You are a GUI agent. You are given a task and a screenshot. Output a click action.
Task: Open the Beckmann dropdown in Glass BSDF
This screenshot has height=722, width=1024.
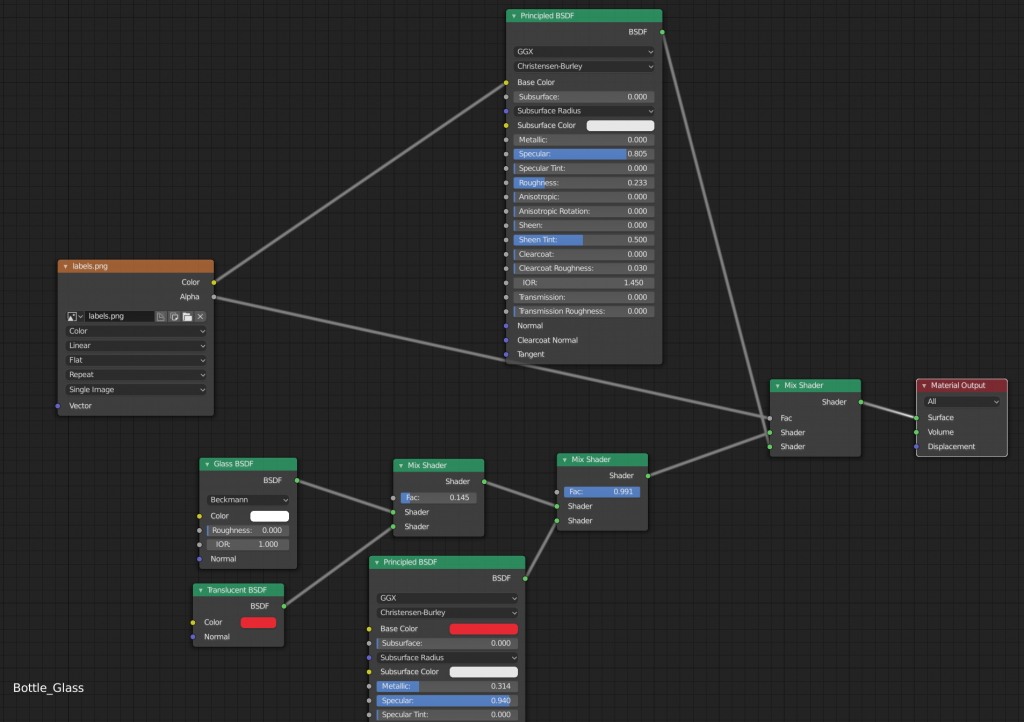(x=248, y=500)
